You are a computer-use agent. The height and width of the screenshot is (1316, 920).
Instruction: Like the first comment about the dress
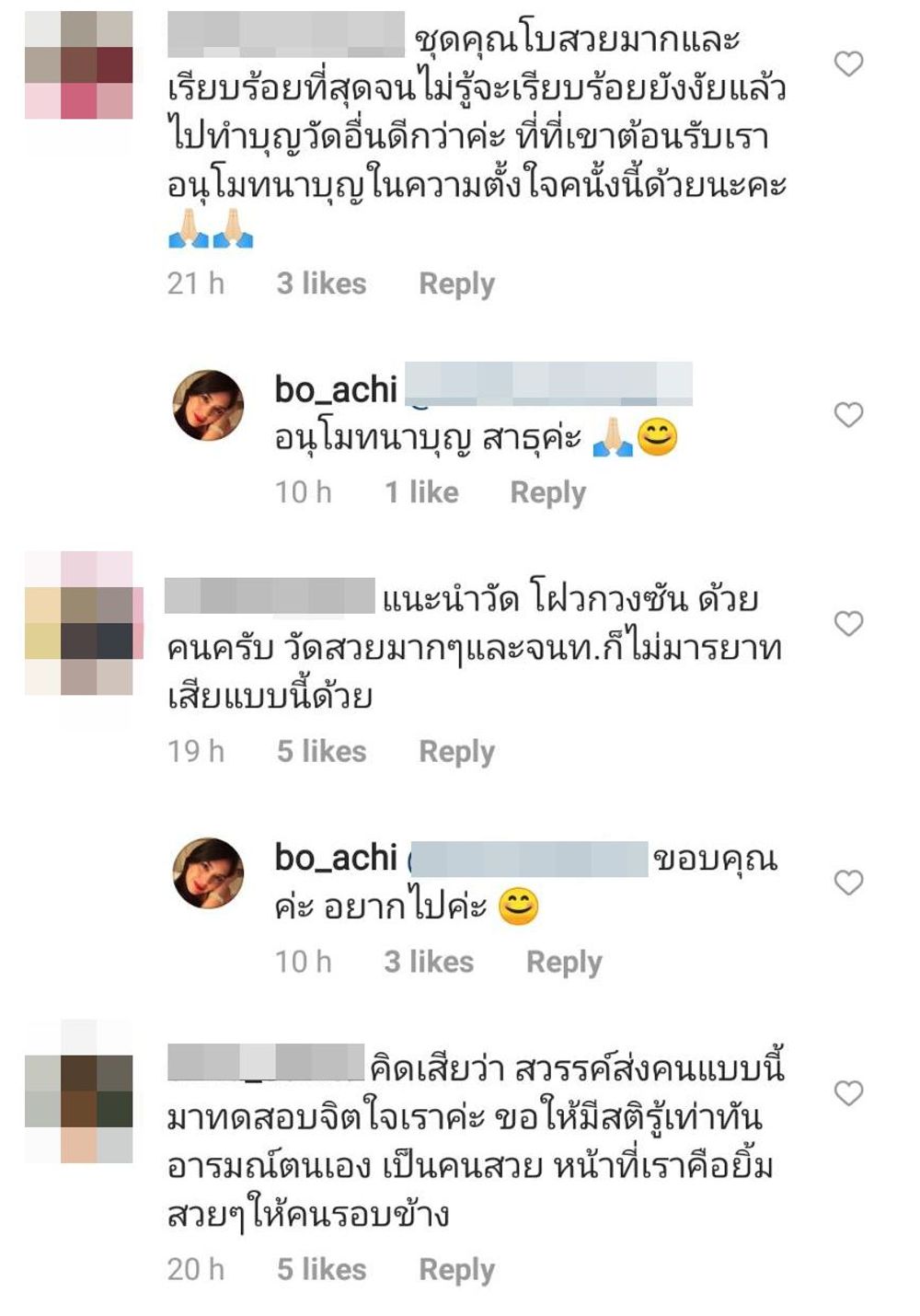(x=848, y=63)
